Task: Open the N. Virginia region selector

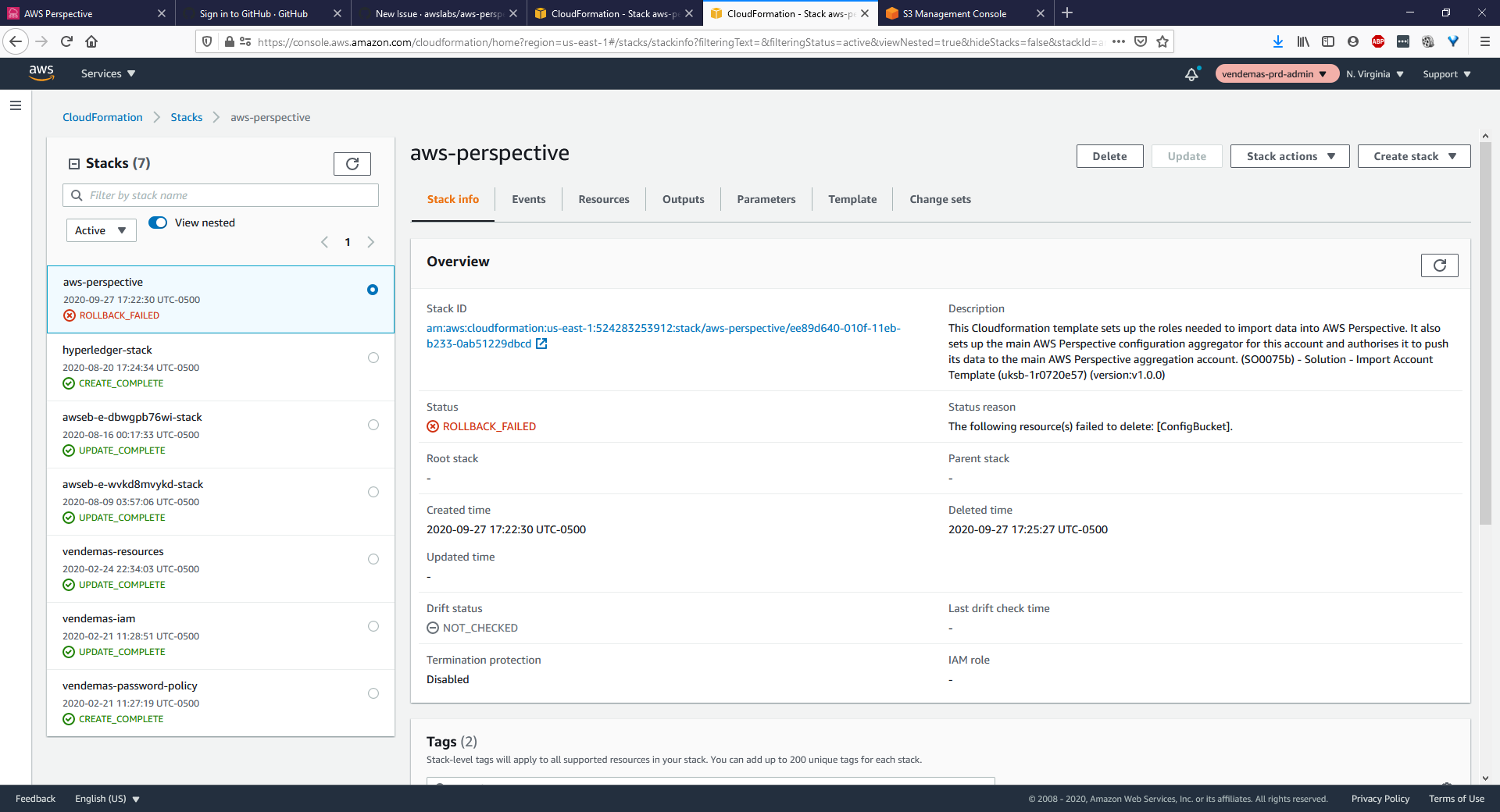Action: (1373, 73)
